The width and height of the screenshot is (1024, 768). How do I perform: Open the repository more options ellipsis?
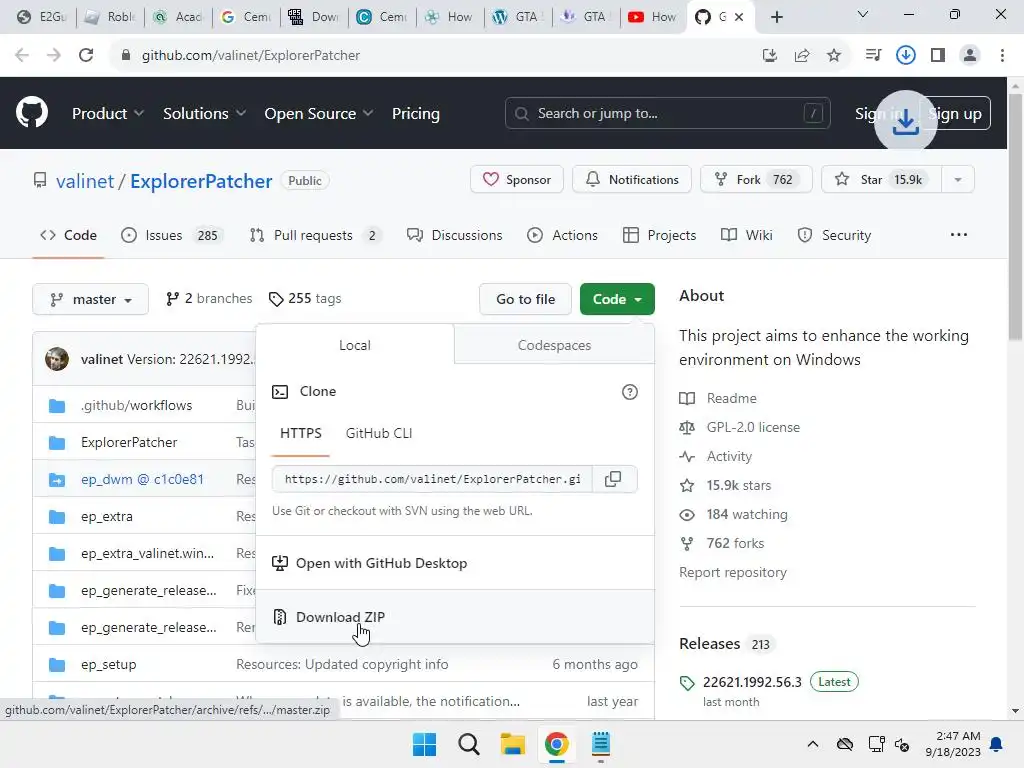tap(959, 234)
